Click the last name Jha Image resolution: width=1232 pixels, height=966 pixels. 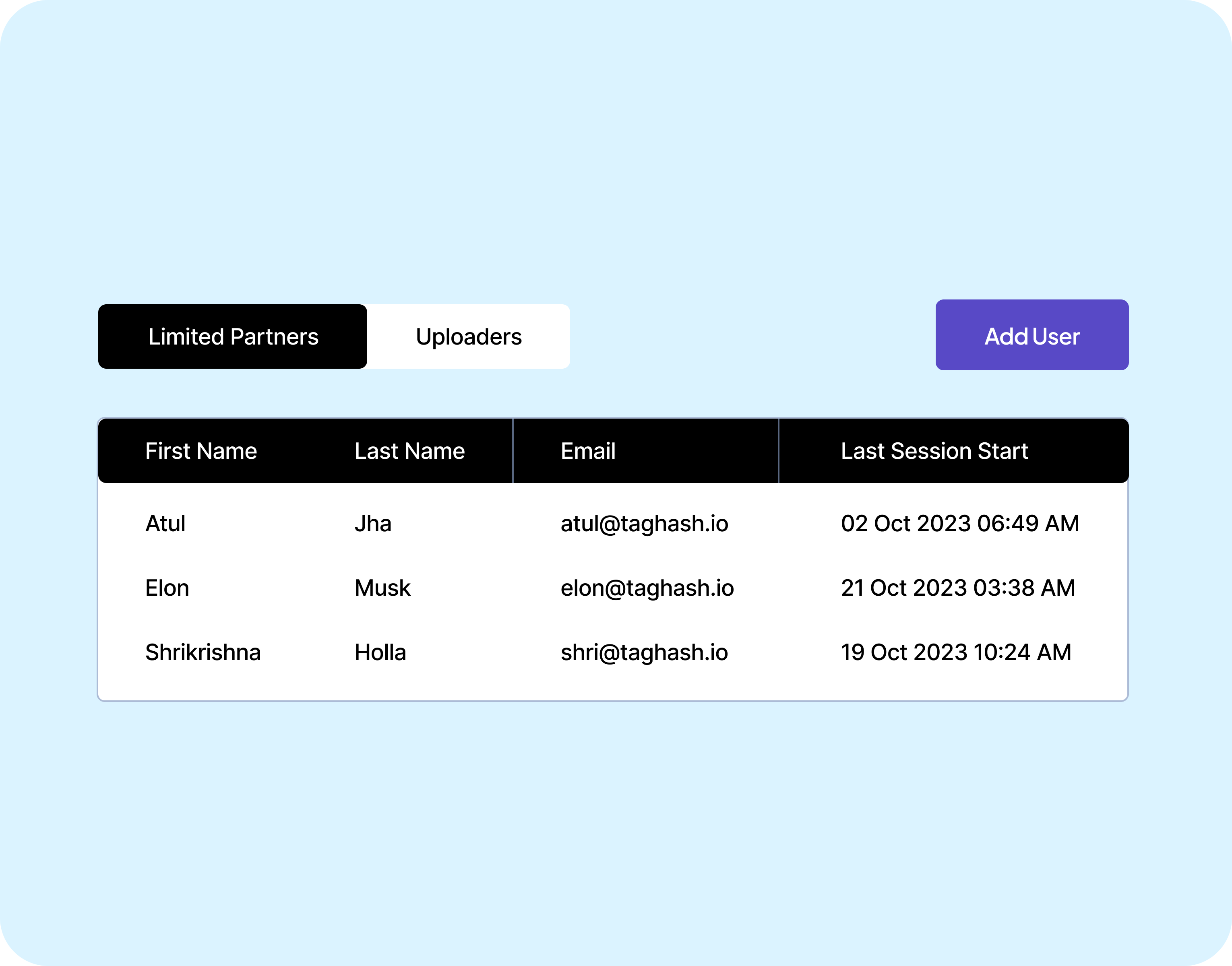tap(373, 523)
